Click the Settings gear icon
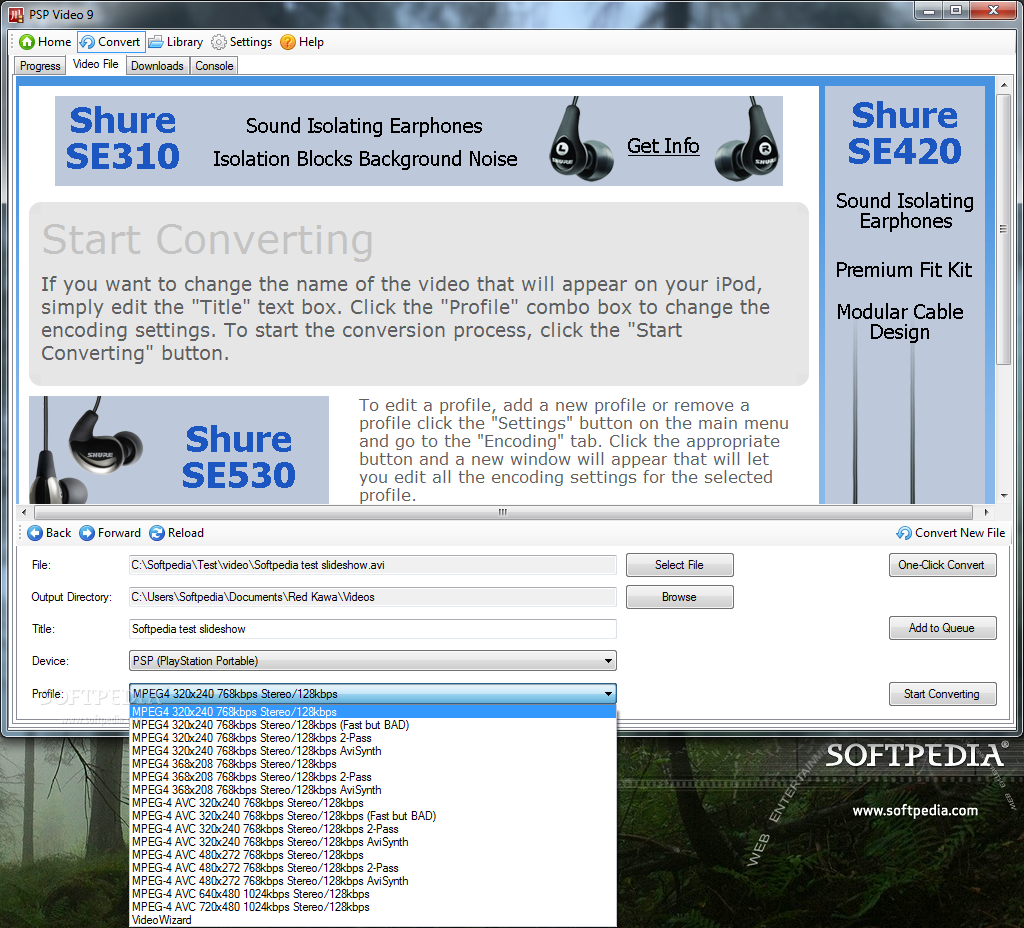Viewport: 1024px width, 928px height. point(219,42)
